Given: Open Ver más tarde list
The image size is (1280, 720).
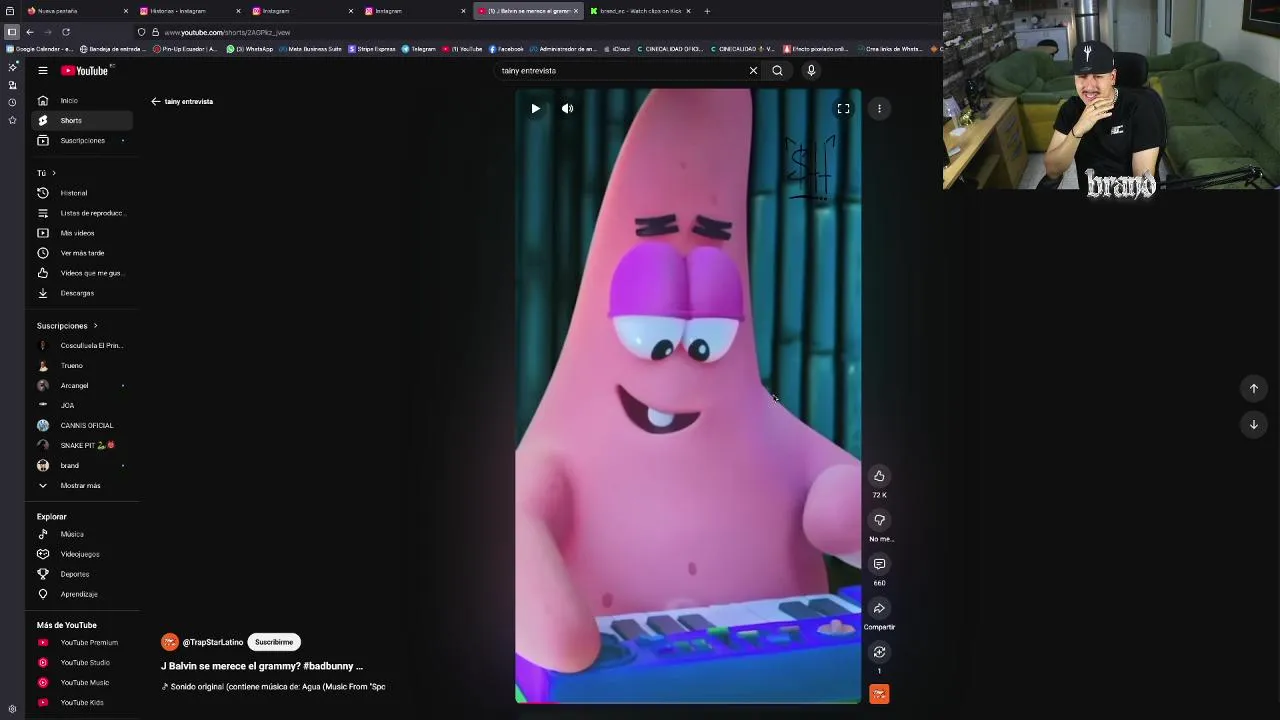Looking at the screenshot, I should tap(80, 253).
